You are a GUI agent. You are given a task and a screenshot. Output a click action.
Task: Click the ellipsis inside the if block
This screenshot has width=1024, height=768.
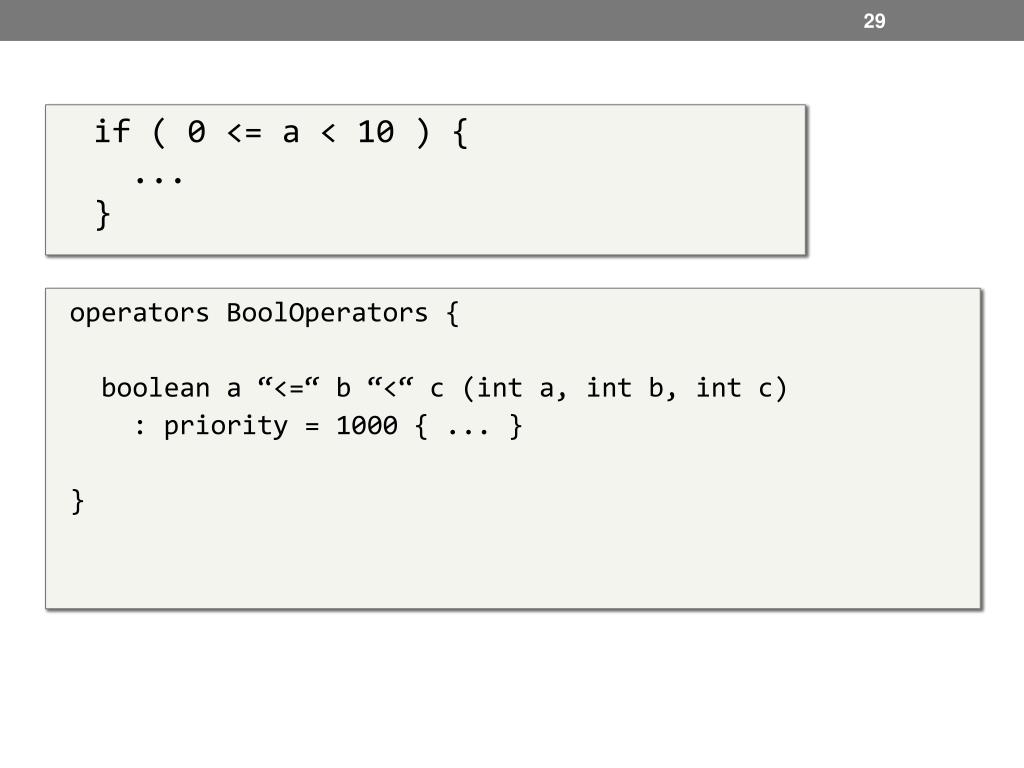tap(159, 178)
